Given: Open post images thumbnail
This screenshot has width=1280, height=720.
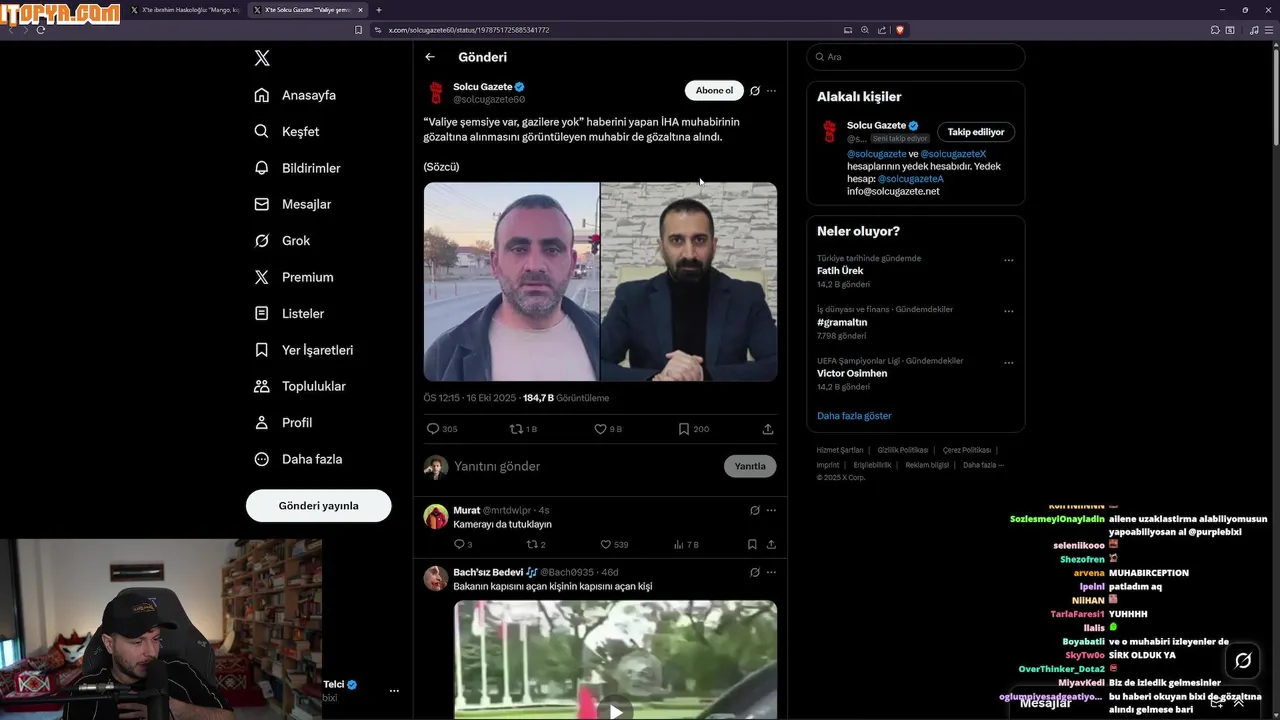Looking at the screenshot, I should tap(600, 282).
